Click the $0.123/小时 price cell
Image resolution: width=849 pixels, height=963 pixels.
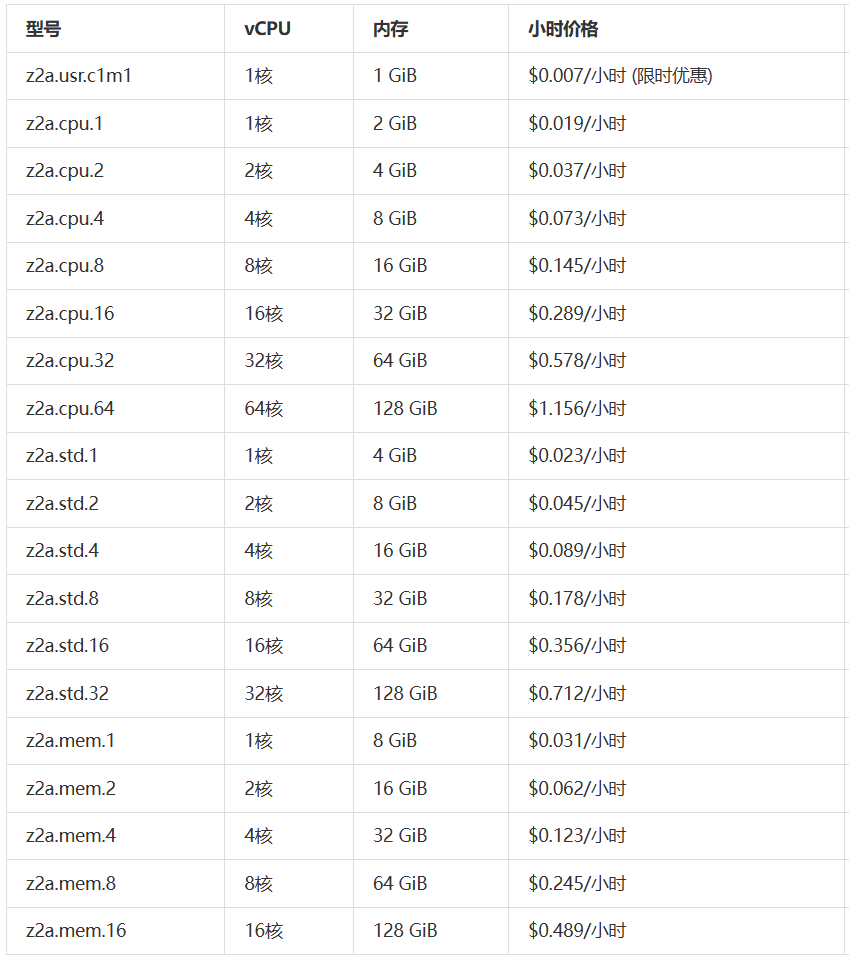tap(577, 836)
